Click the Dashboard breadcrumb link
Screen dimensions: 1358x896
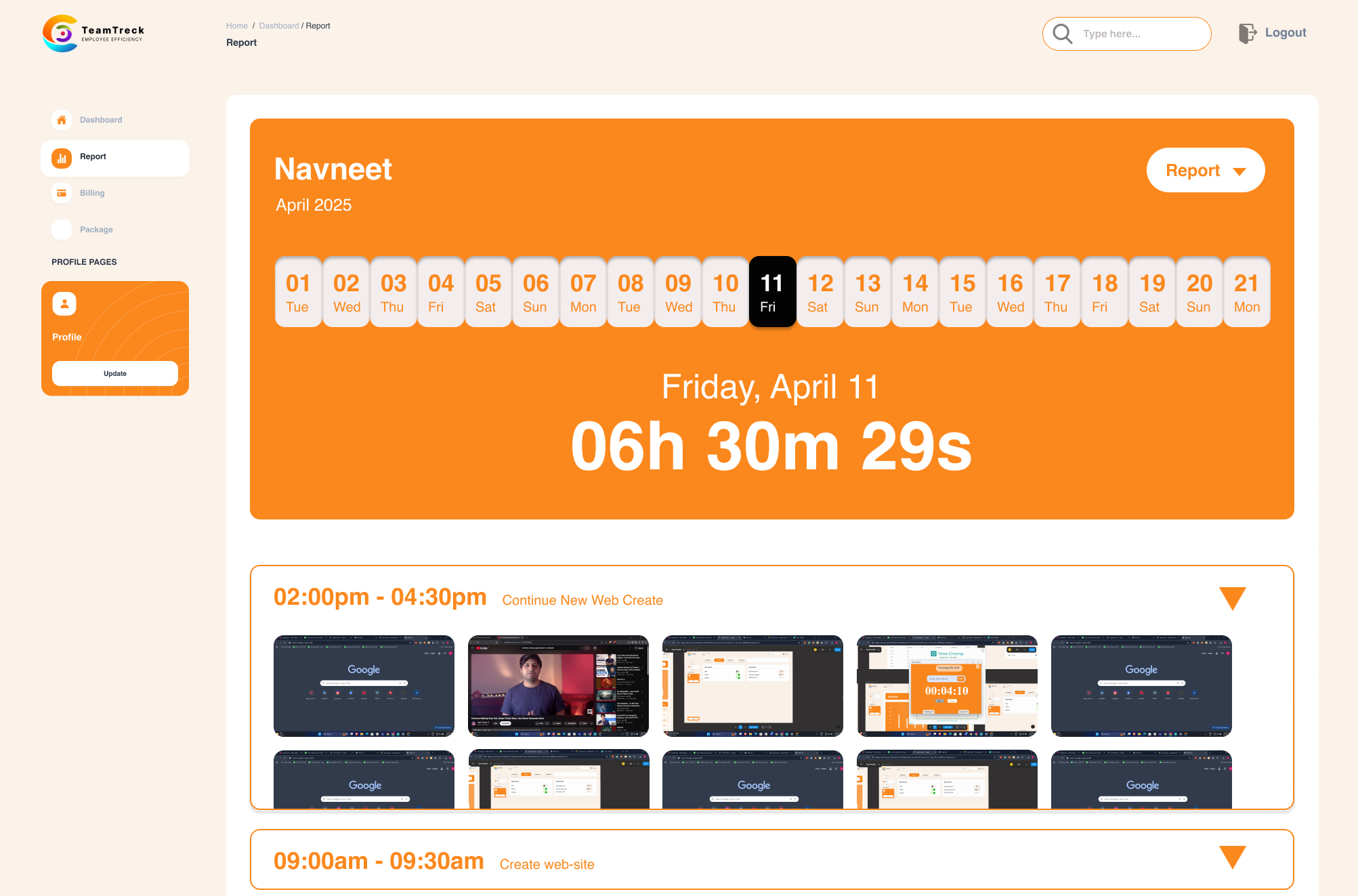coord(278,26)
